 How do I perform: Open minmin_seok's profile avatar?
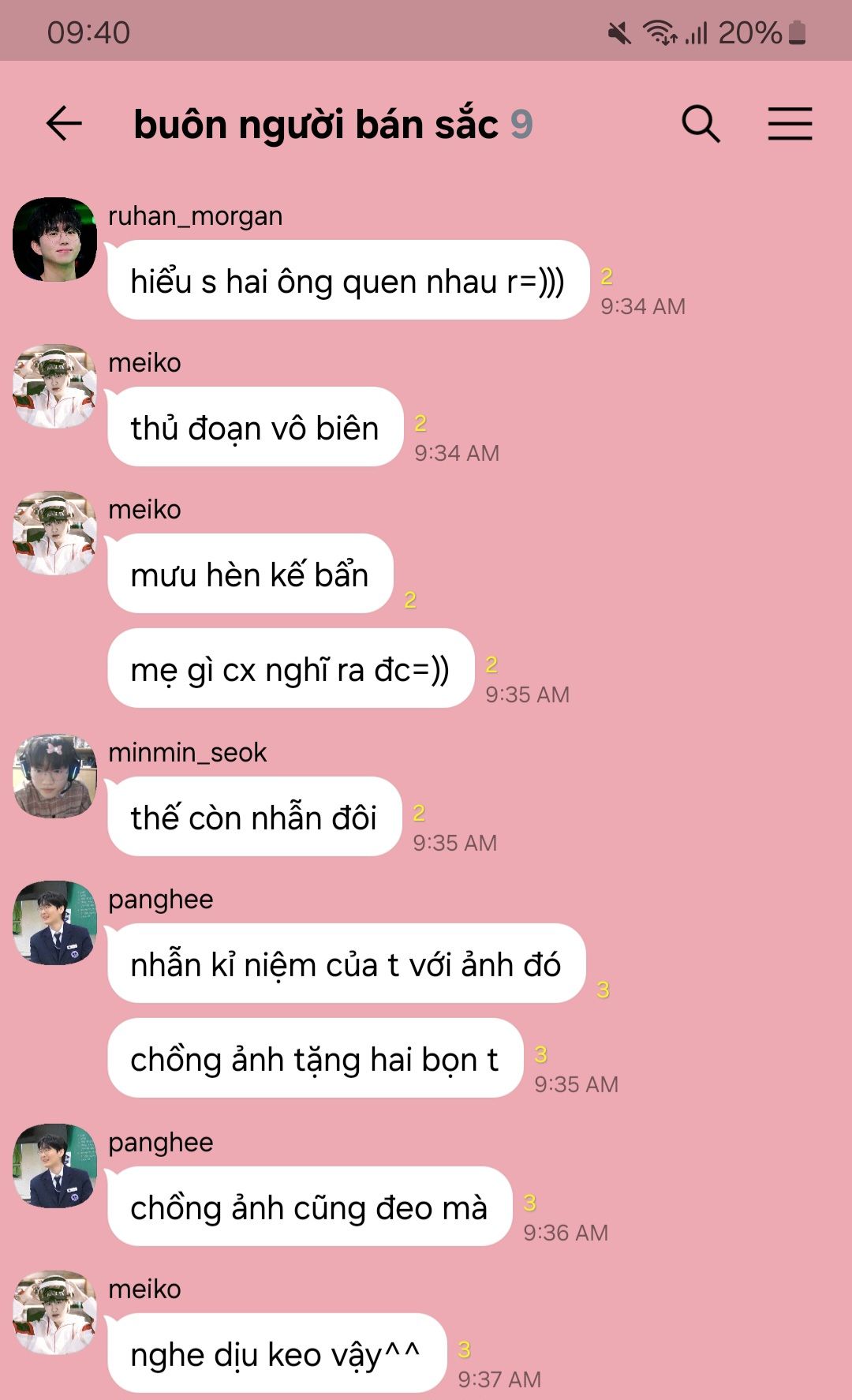click(55, 776)
